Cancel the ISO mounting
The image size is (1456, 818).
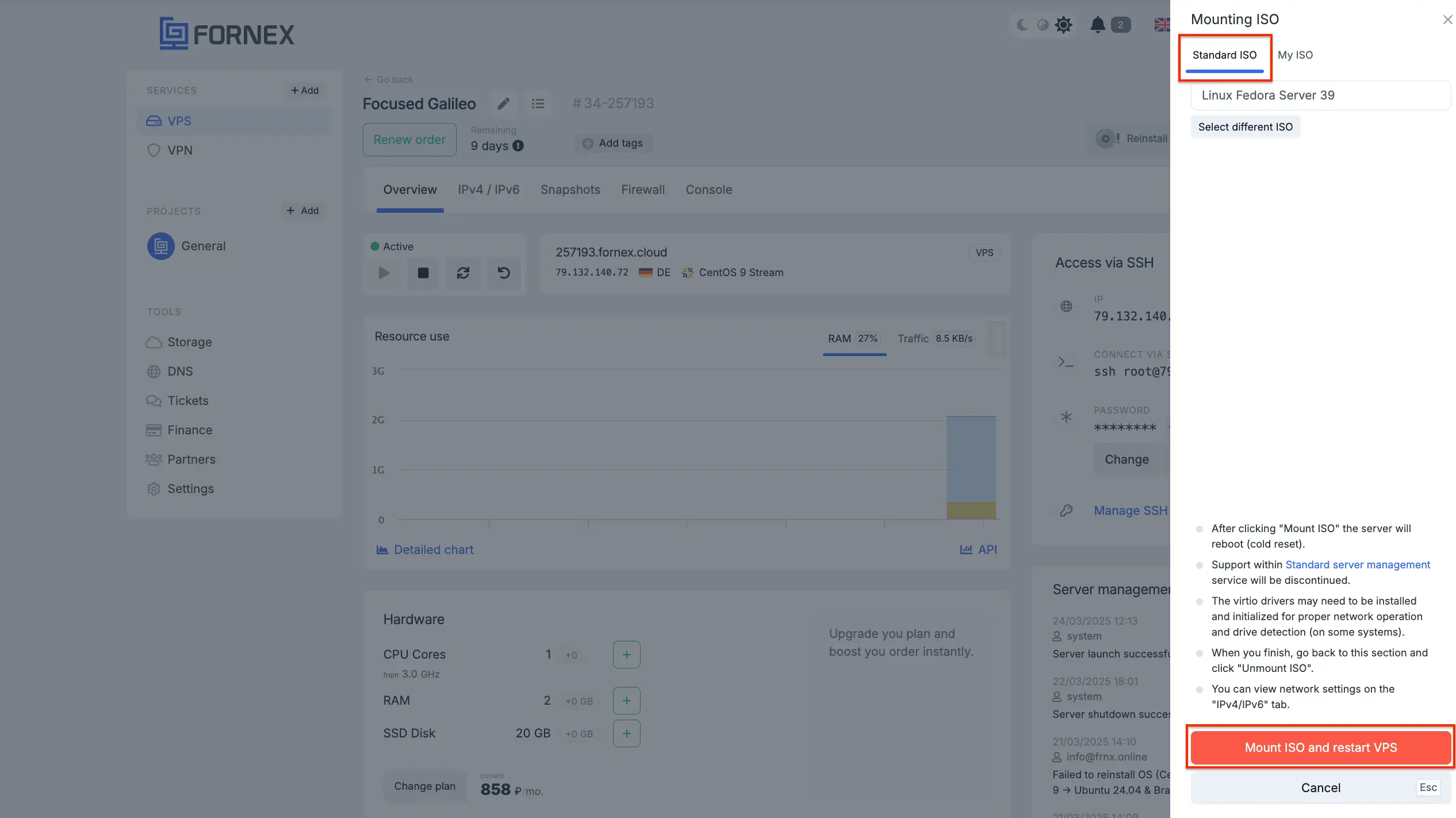1320,788
